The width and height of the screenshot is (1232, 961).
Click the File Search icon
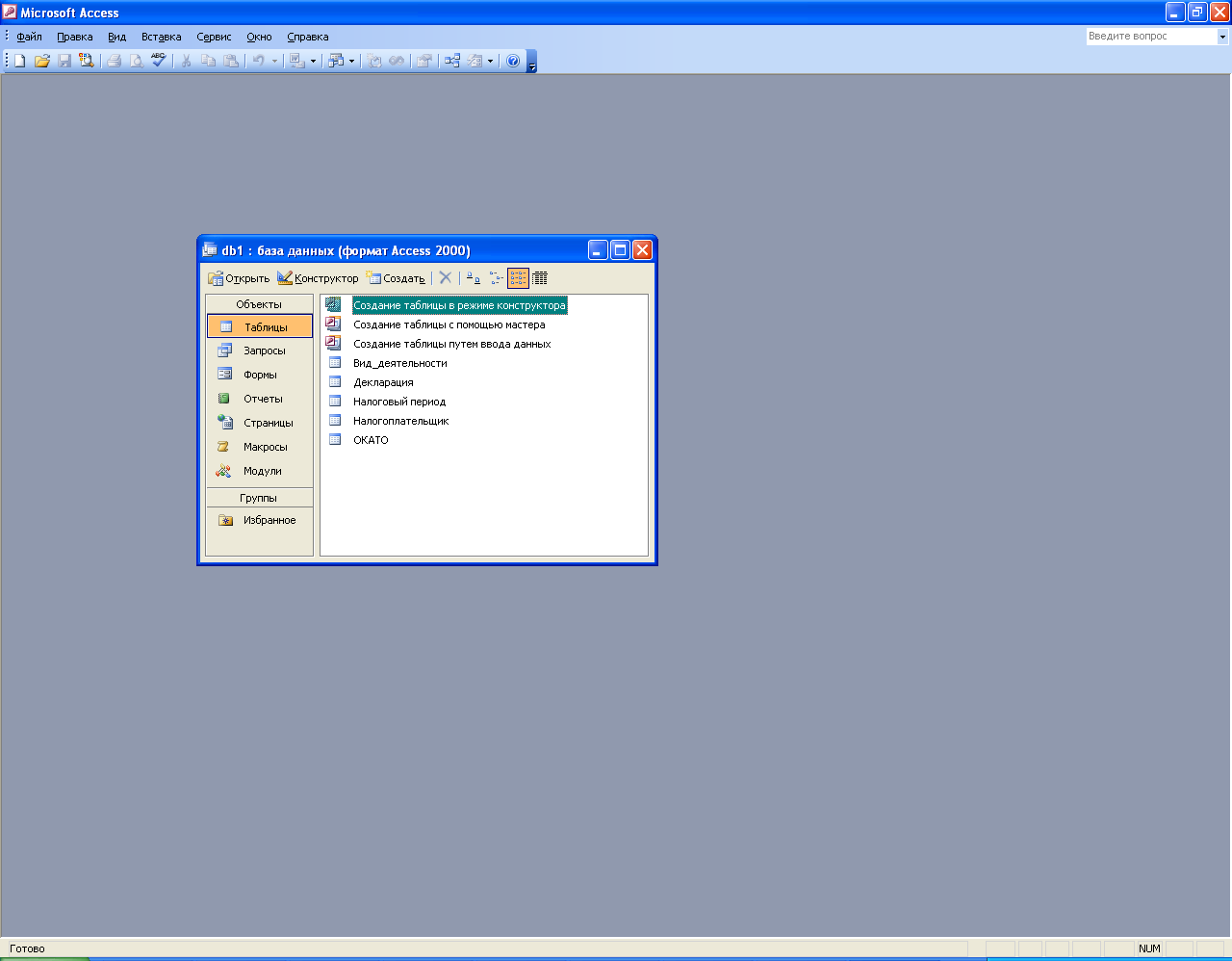[x=87, y=61]
